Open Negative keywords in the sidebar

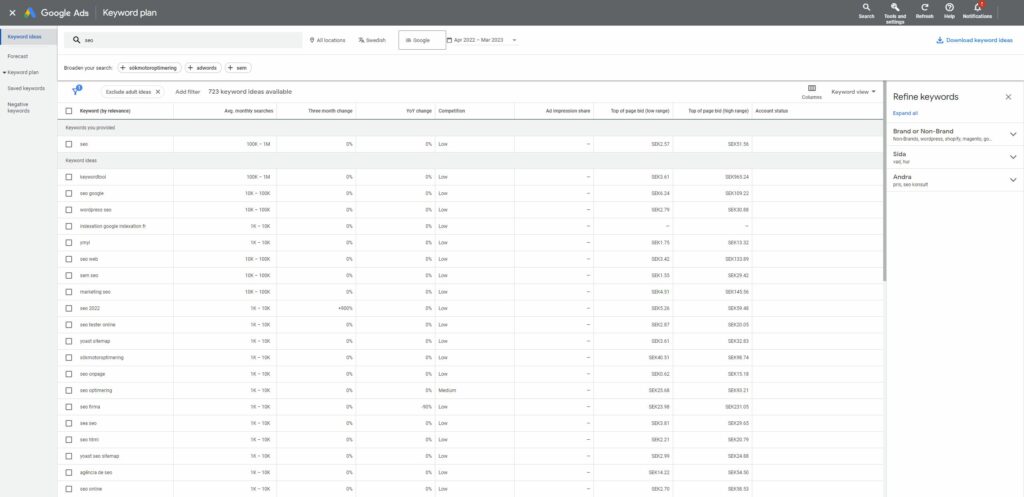19,107
